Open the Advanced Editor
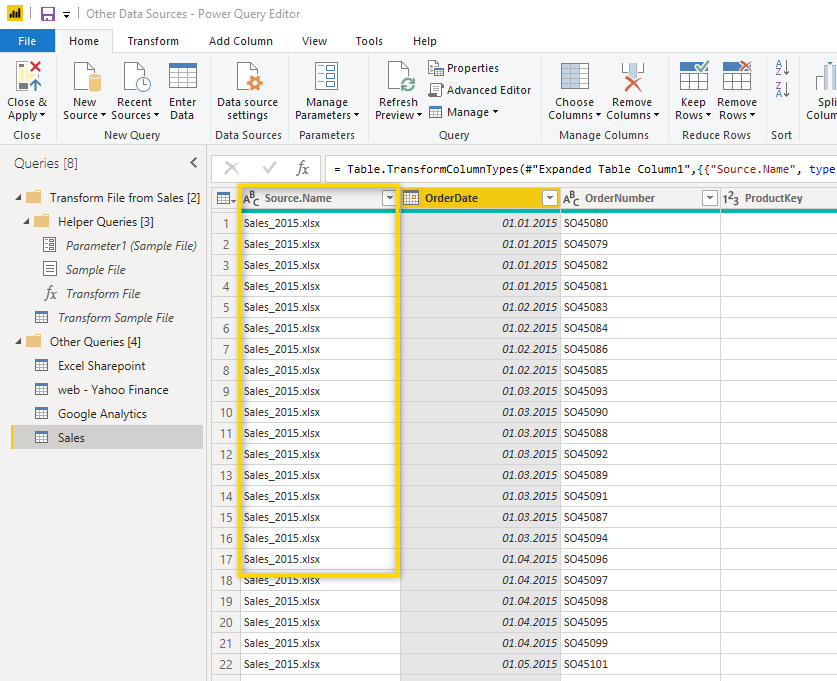 point(479,90)
